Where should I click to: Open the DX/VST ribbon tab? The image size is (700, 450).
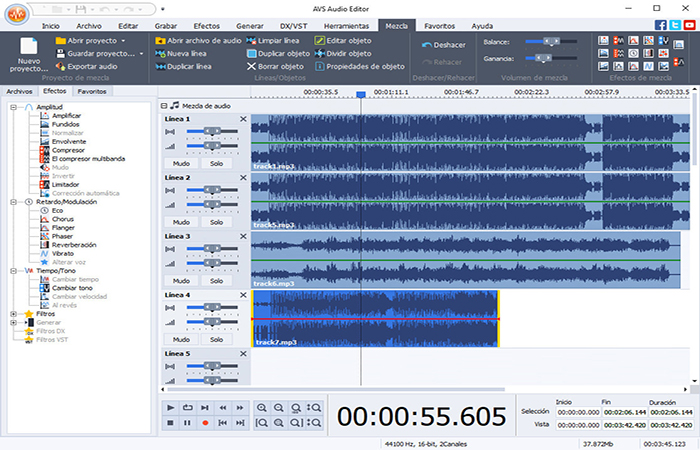pos(294,26)
